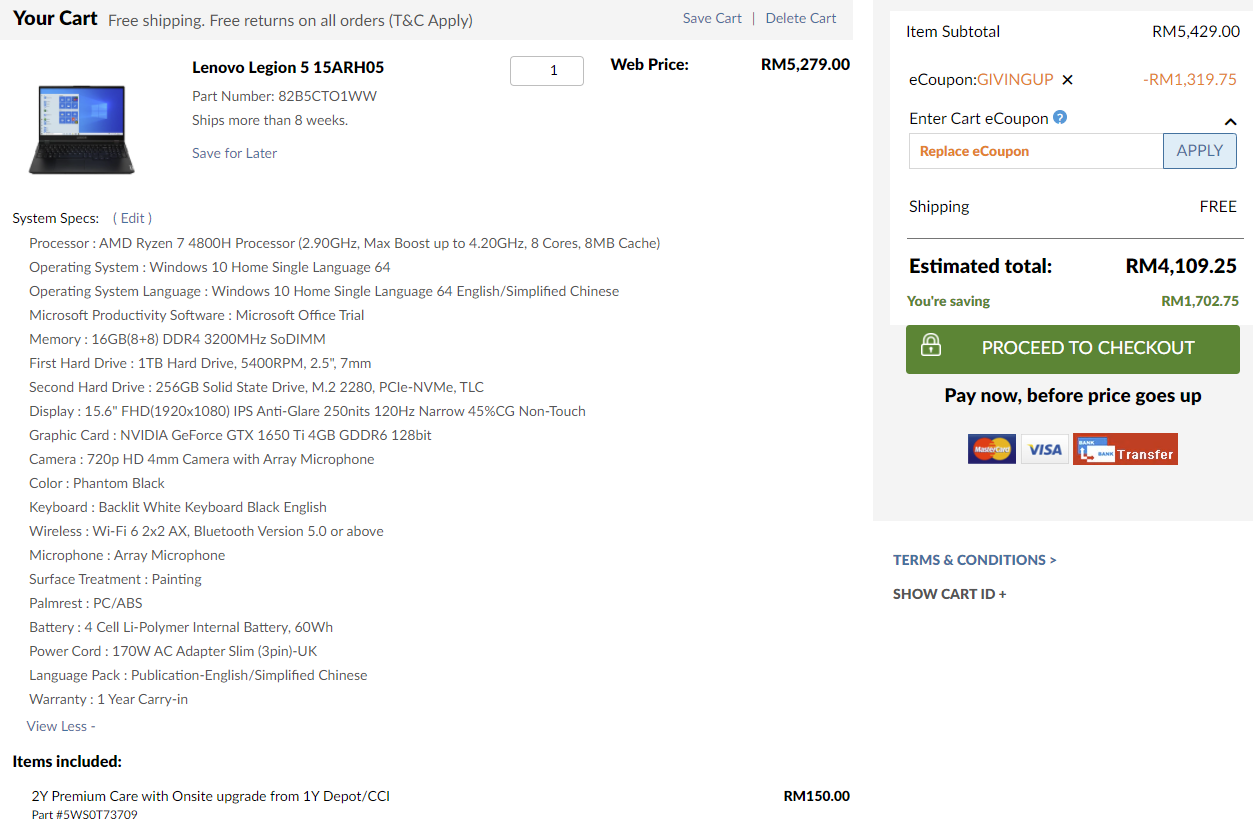This screenshot has height=829, width=1253.
Task: Click the Bank Transfer payment icon
Action: pyautogui.click(x=1125, y=449)
